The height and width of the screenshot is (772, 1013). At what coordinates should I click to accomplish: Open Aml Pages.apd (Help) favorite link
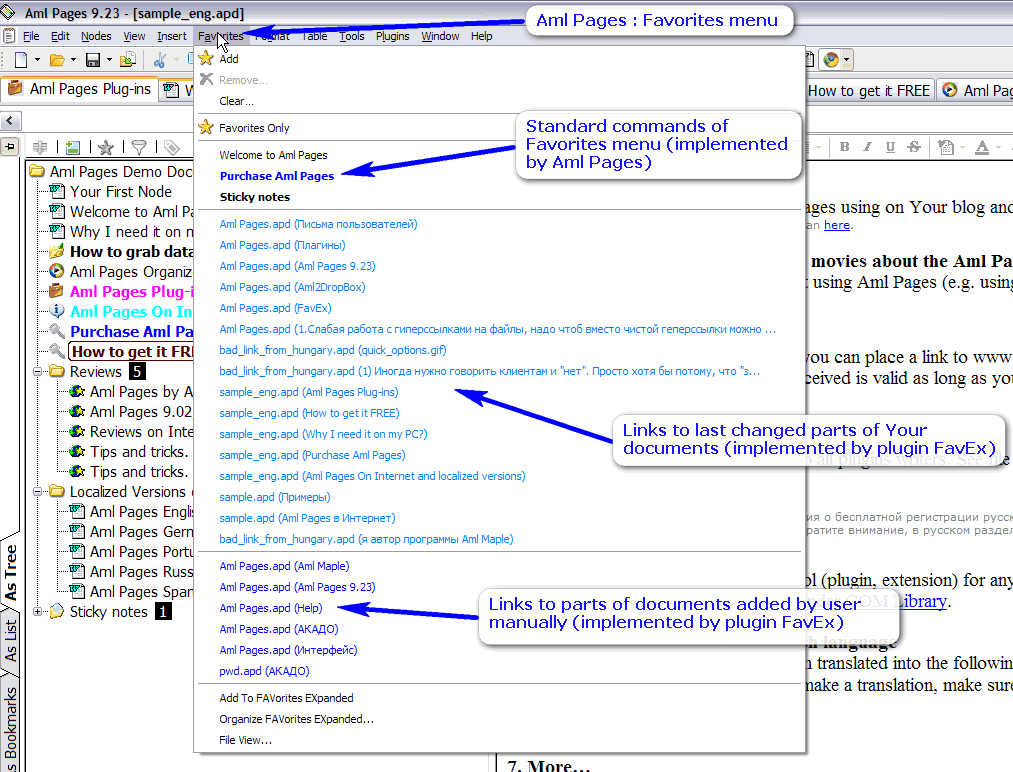point(271,608)
